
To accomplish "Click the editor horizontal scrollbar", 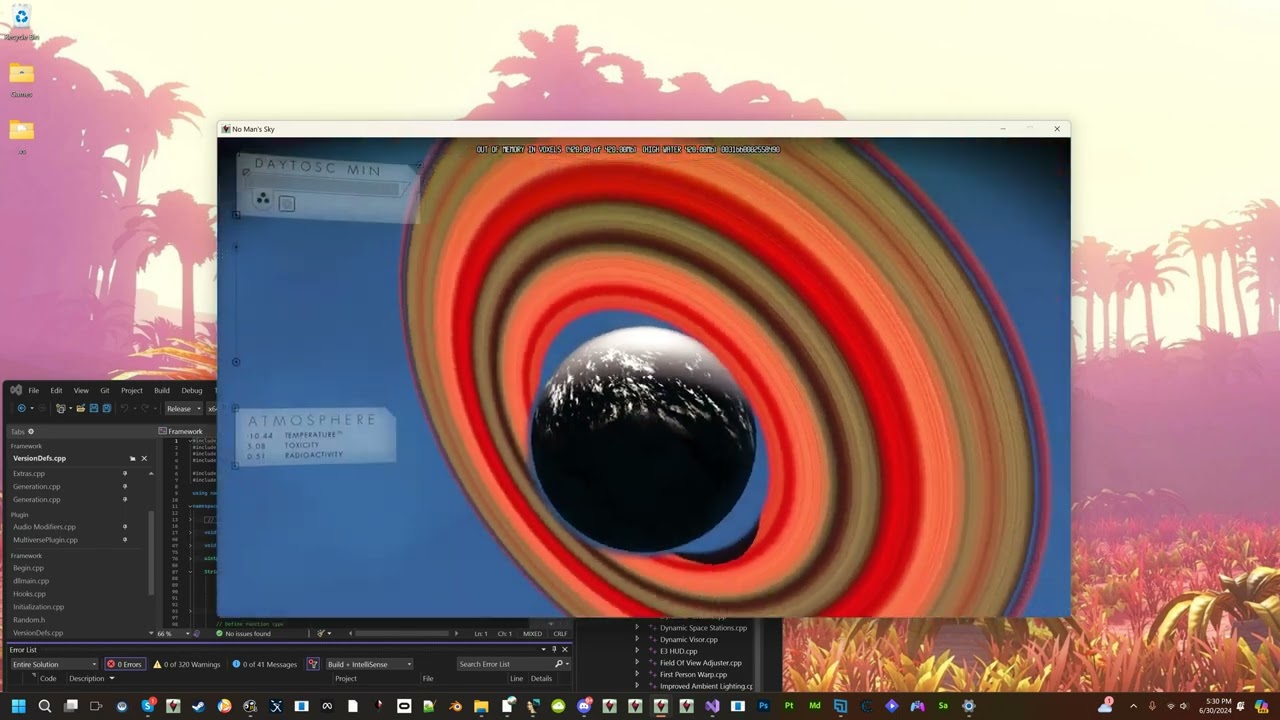I will [403, 633].
